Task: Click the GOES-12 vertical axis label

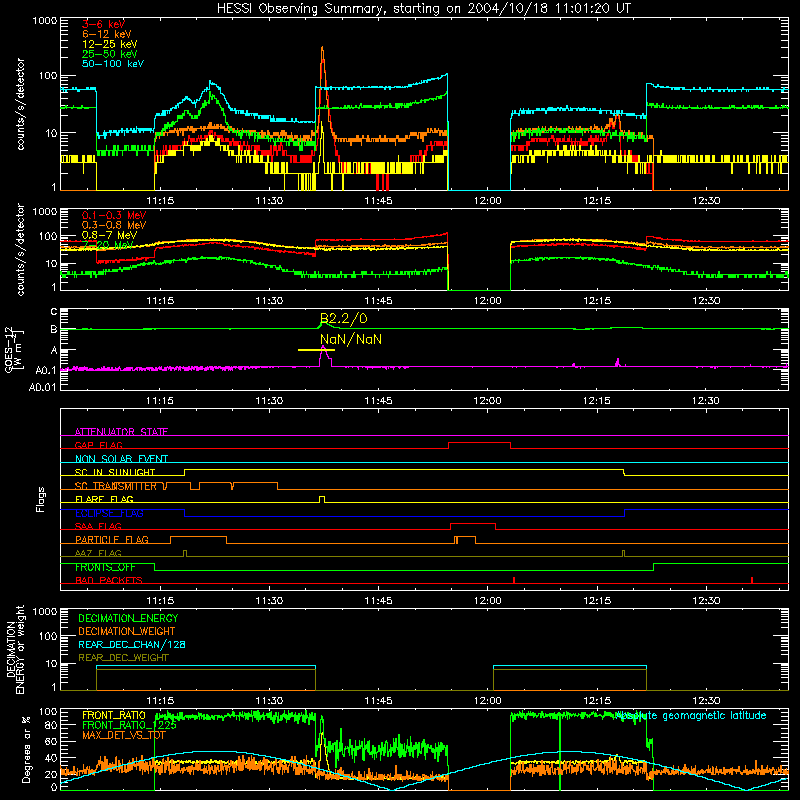Action: pyautogui.click(x=13, y=350)
